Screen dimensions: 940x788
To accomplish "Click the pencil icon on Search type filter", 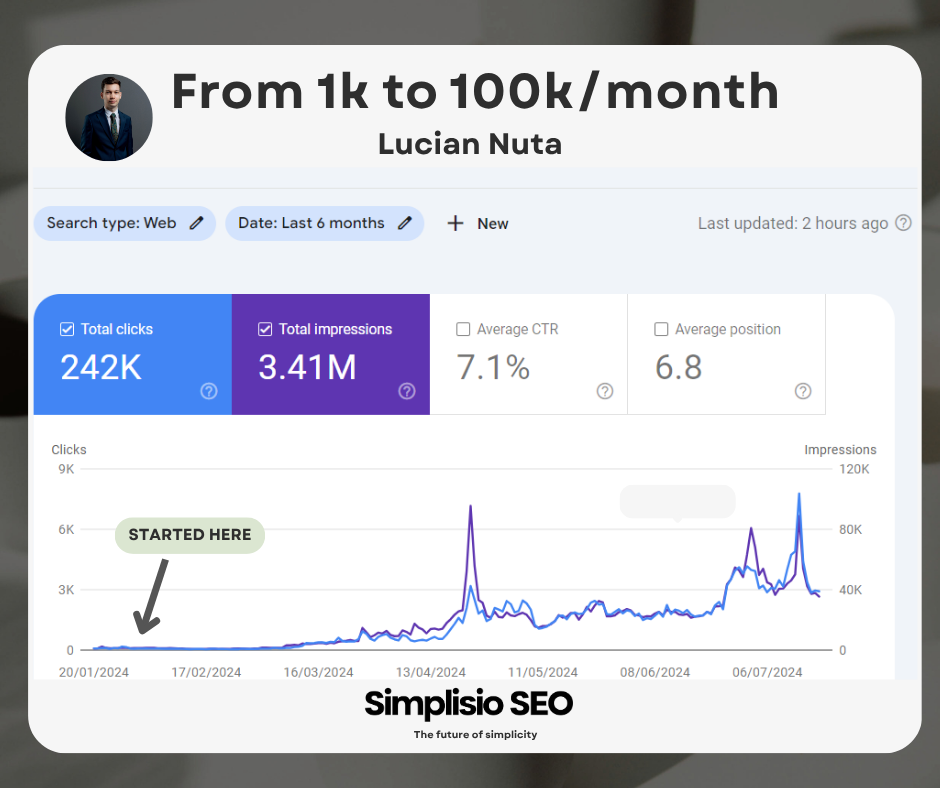I will (x=196, y=223).
